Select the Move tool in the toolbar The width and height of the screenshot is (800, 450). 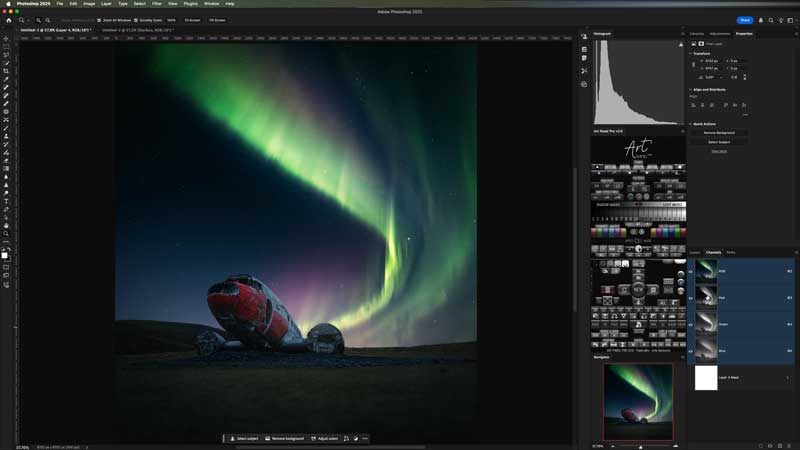6,38
